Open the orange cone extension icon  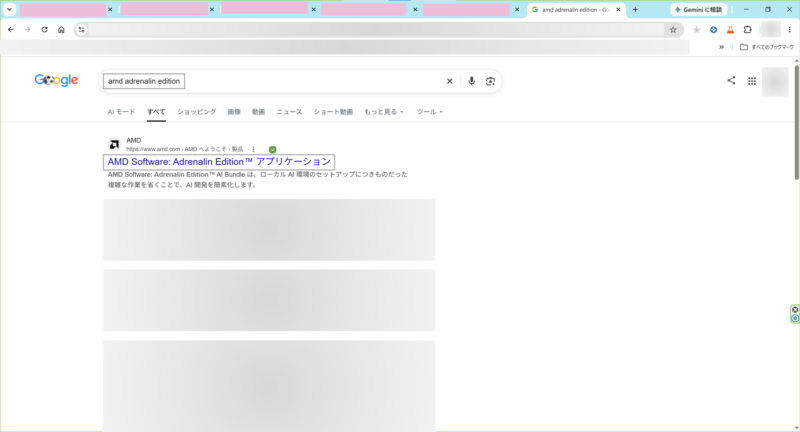(x=730, y=30)
